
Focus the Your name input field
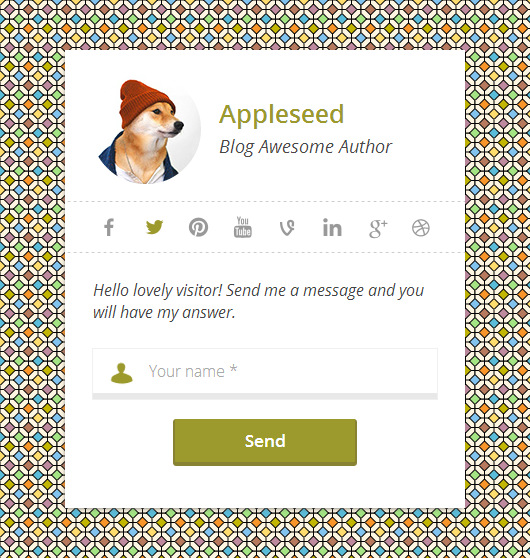(265, 373)
